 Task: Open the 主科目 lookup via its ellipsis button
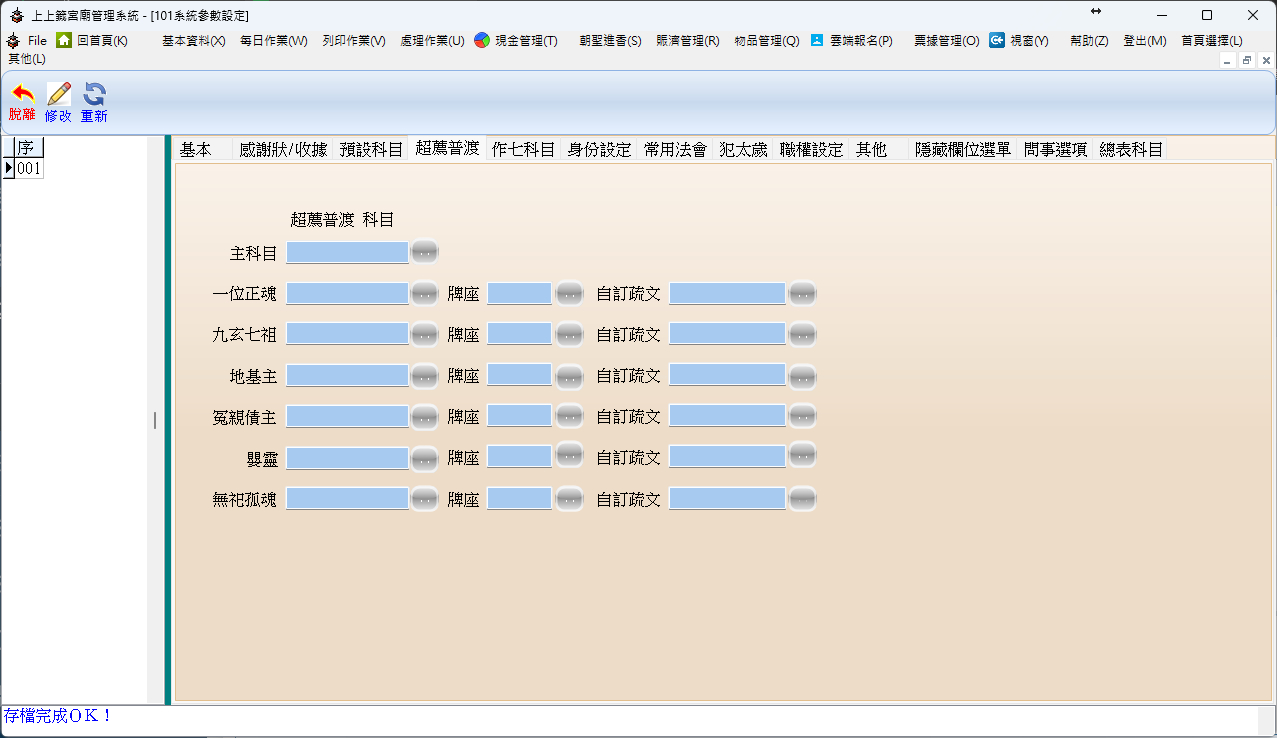point(423,253)
